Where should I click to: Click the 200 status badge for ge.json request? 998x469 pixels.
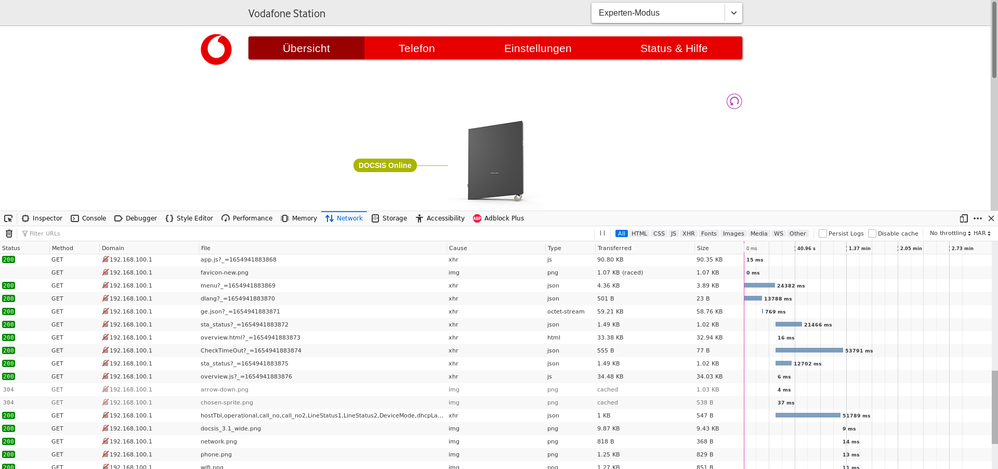click(x=8, y=312)
